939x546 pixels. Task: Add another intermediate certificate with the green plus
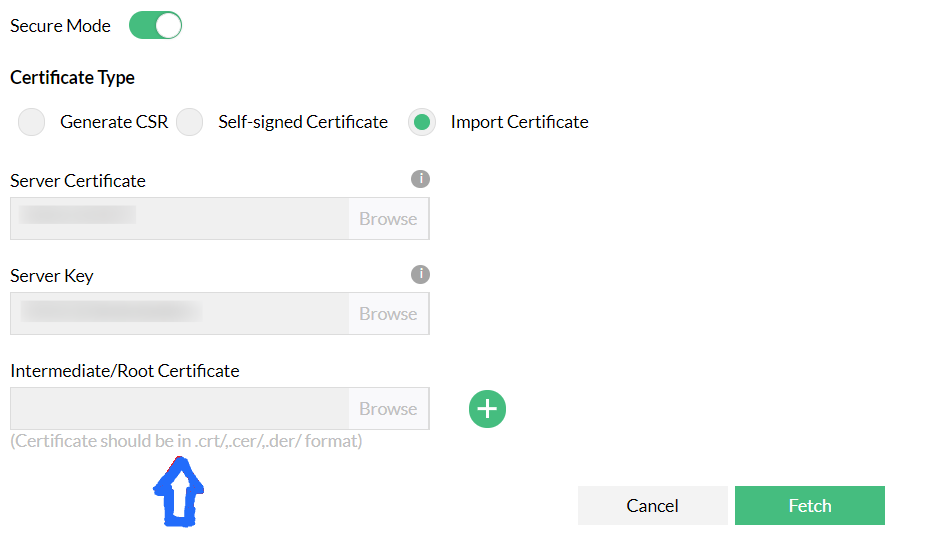487,408
